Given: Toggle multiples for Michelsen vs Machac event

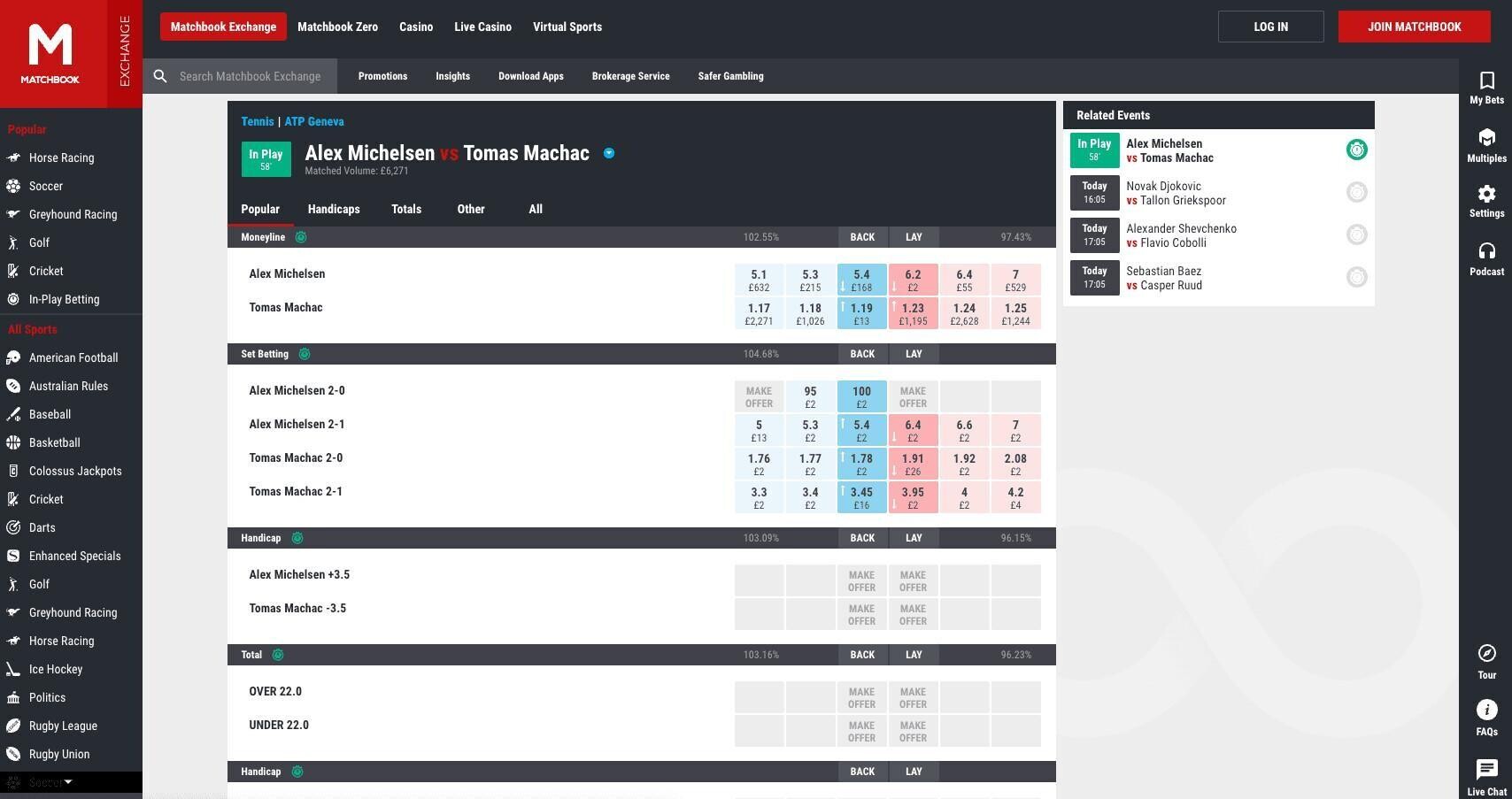Looking at the screenshot, I should click(1356, 150).
